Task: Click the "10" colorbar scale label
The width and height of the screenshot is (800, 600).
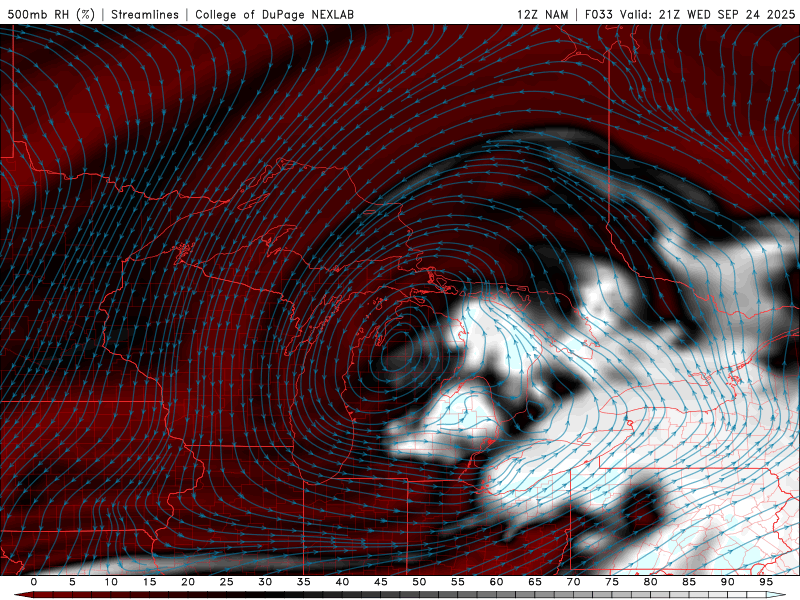Action: point(111,582)
